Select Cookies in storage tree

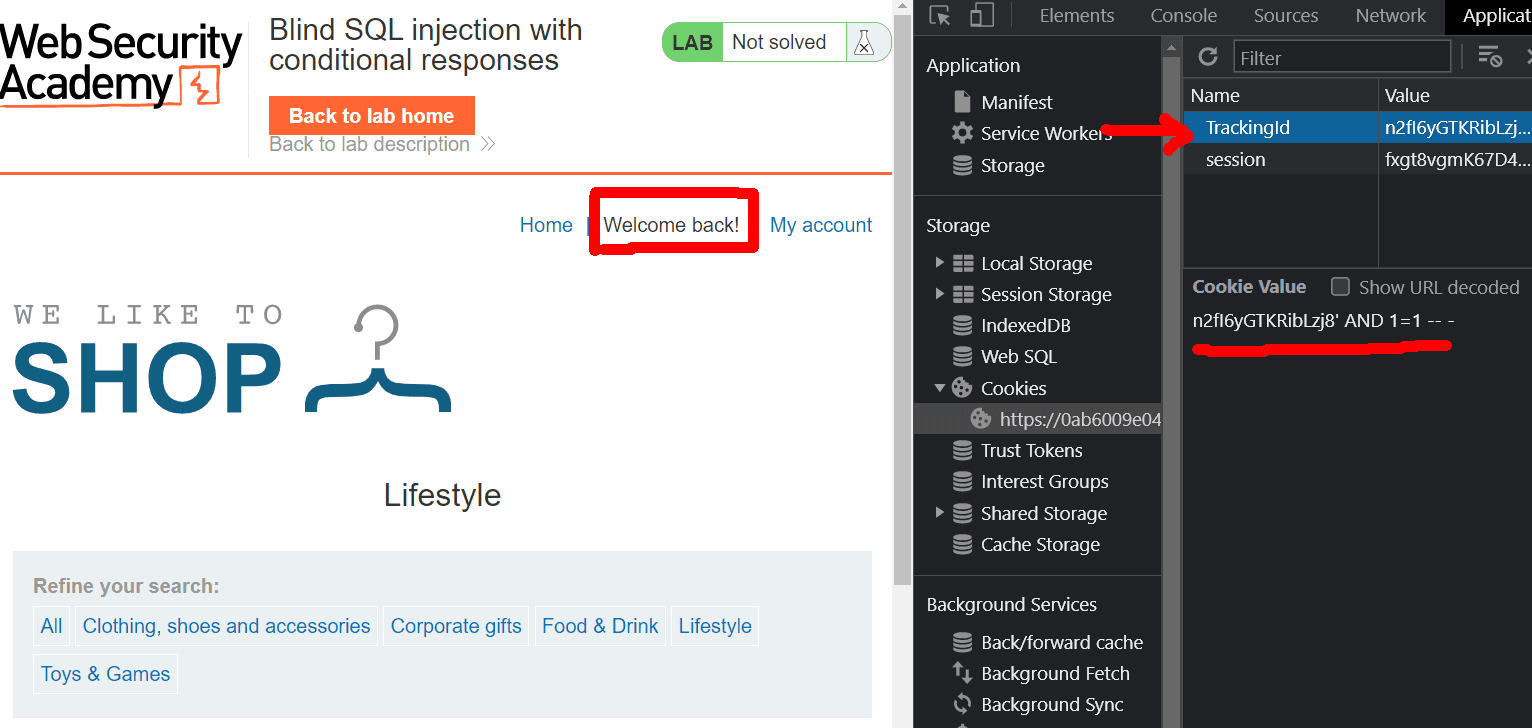click(1013, 388)
